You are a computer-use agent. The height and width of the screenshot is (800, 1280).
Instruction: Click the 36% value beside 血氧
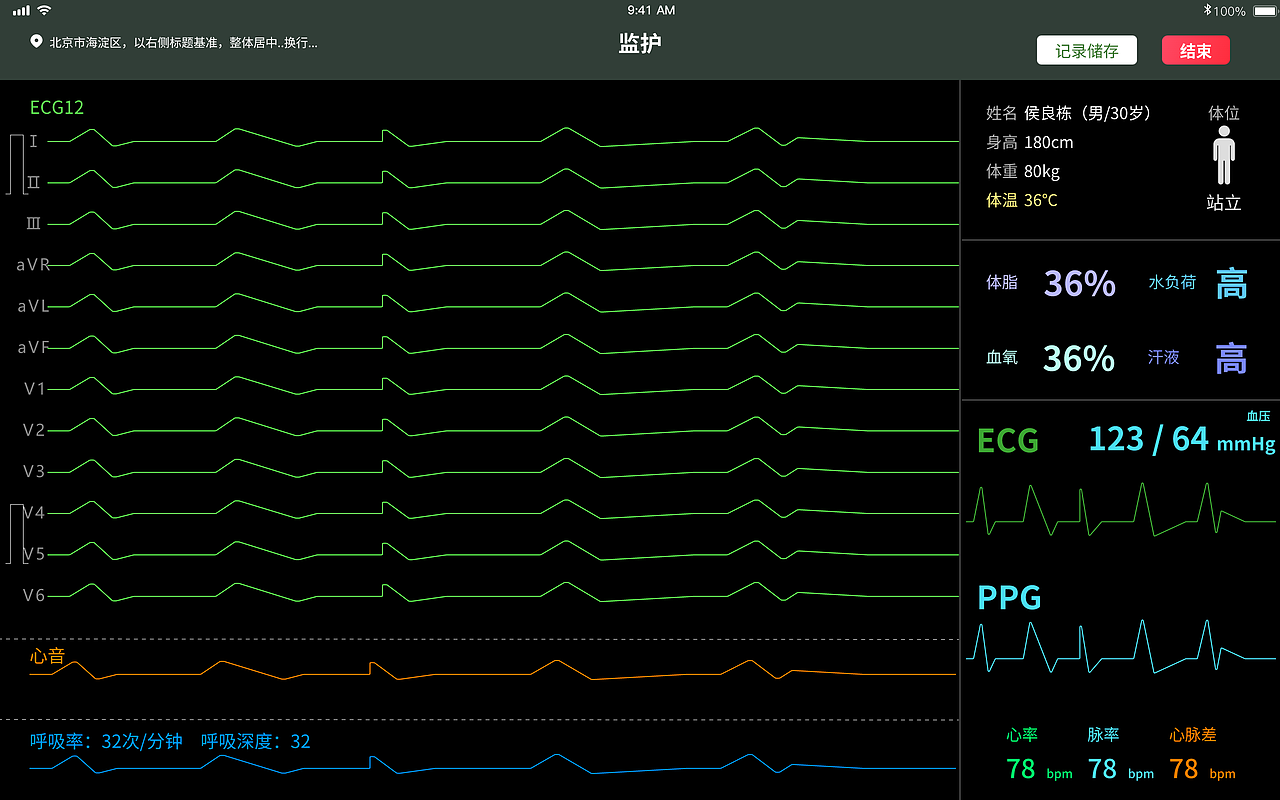pos(1079,358)
